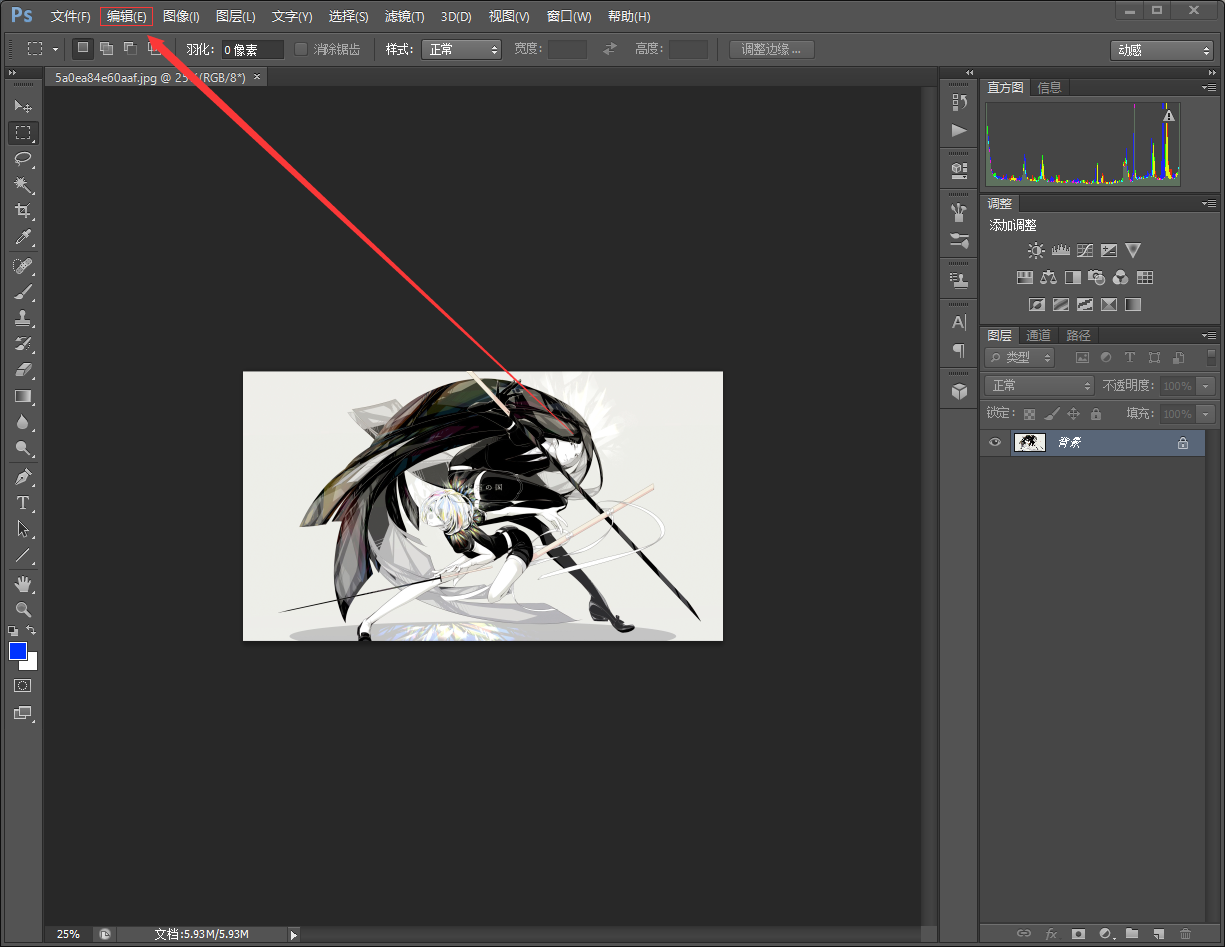Toggle Lock all for layer
Screen dimensions: 1225x947
(1096, 414)
